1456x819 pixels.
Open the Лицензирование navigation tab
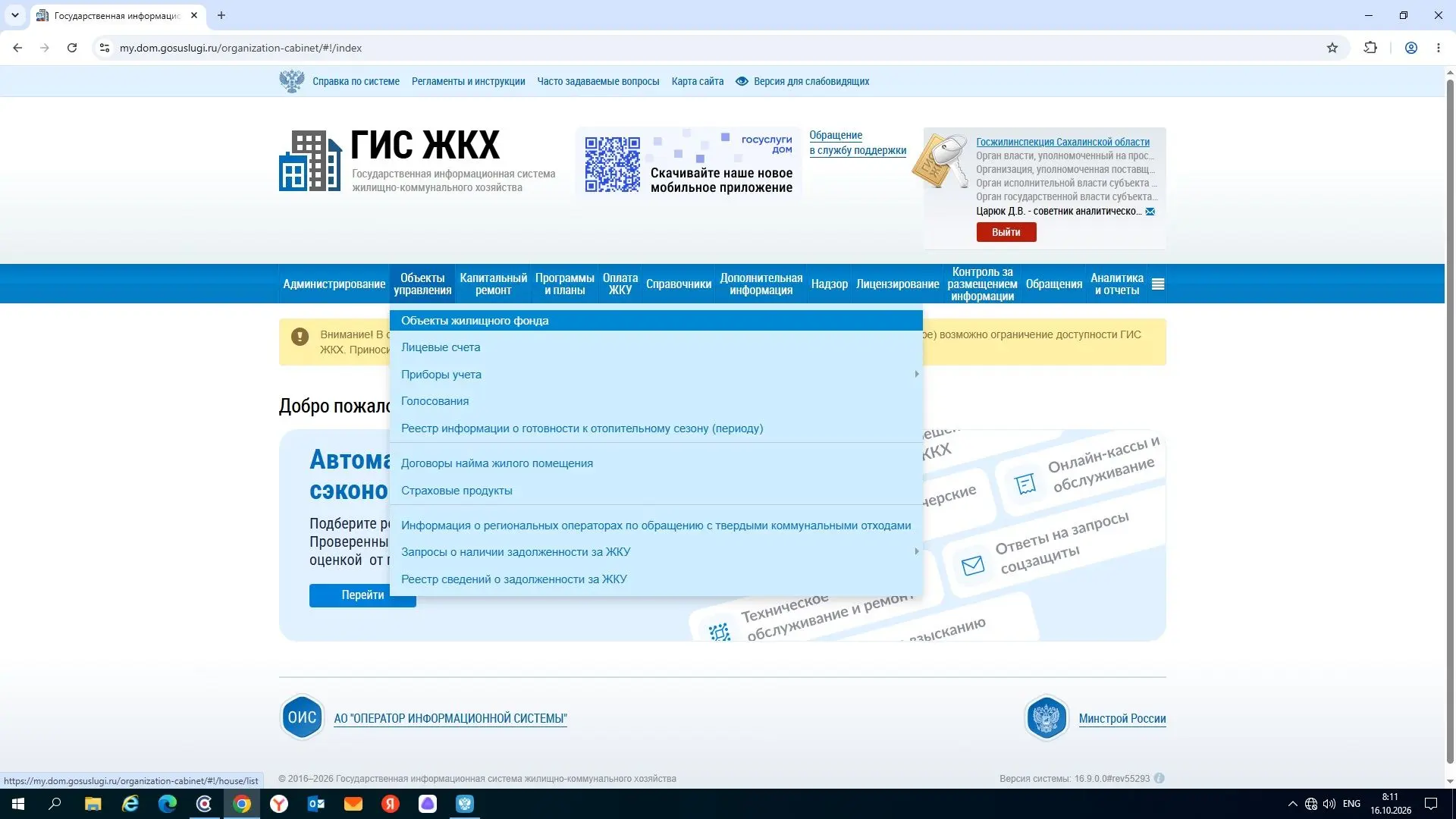pyautogui.click(x=897, y=284)
